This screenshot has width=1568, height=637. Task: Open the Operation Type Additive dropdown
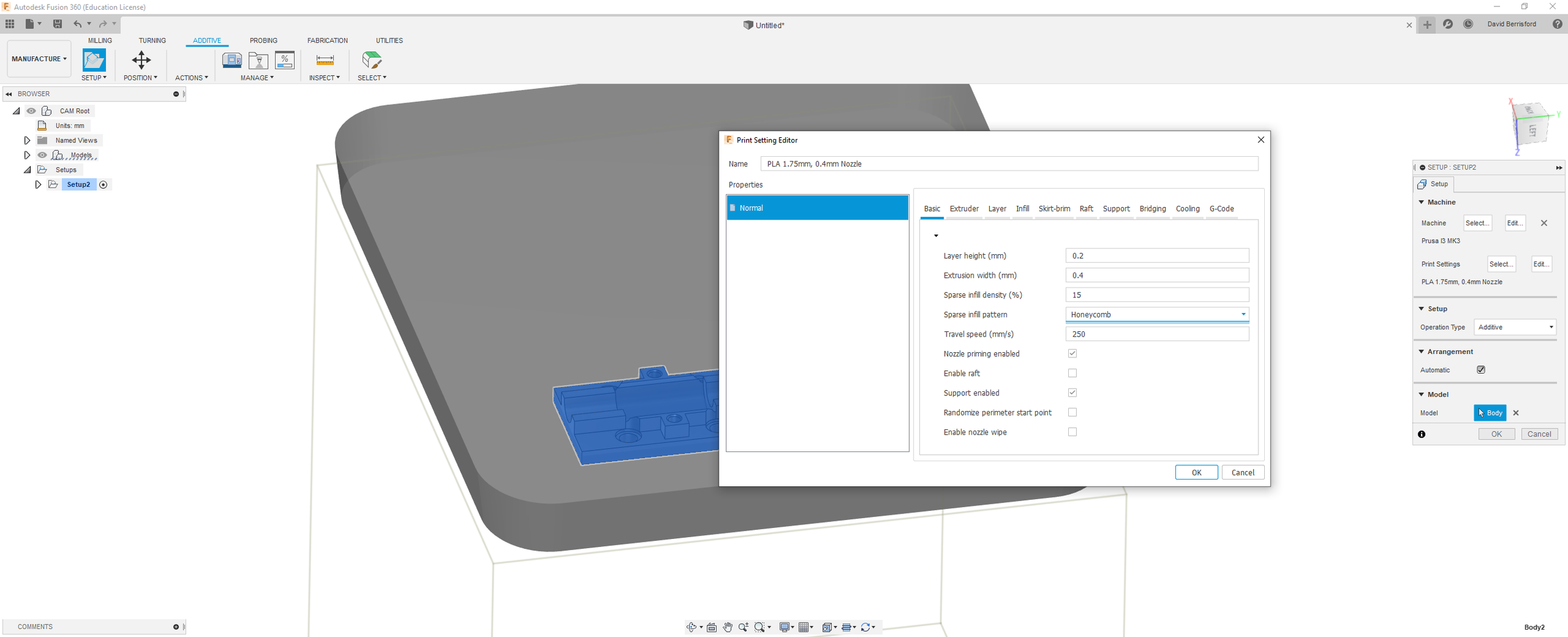[1515, 327]
